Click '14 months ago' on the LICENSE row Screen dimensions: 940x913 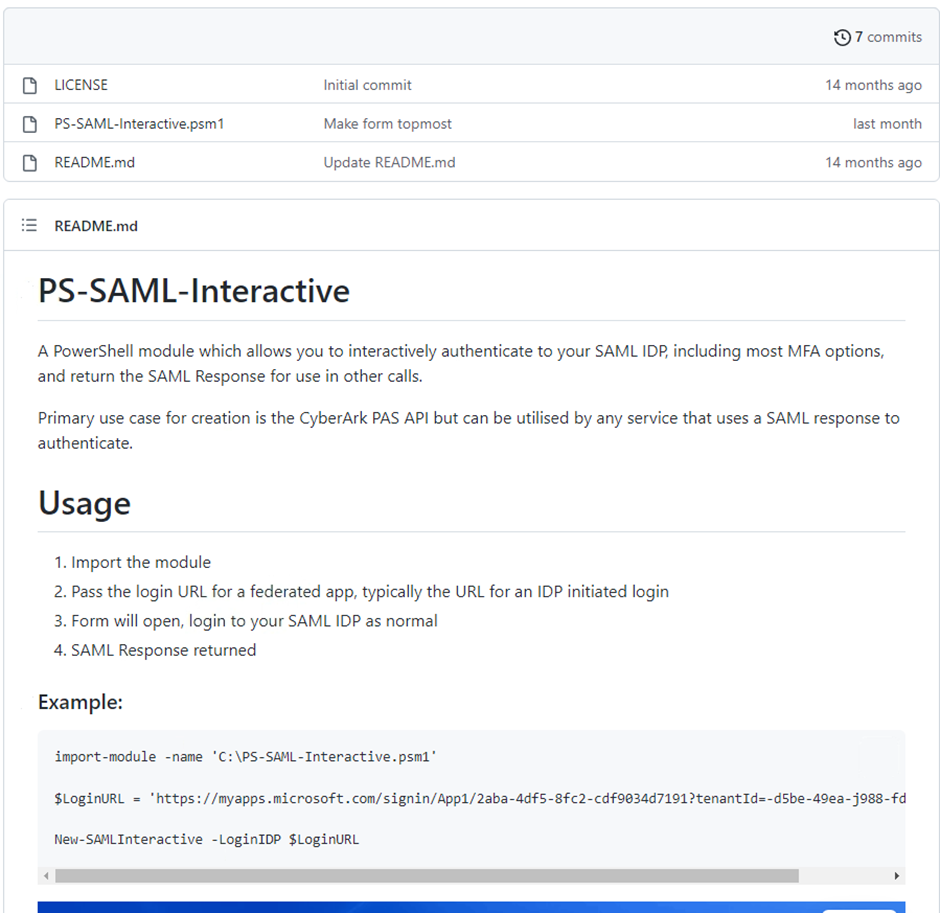click(x=873, y=85)
